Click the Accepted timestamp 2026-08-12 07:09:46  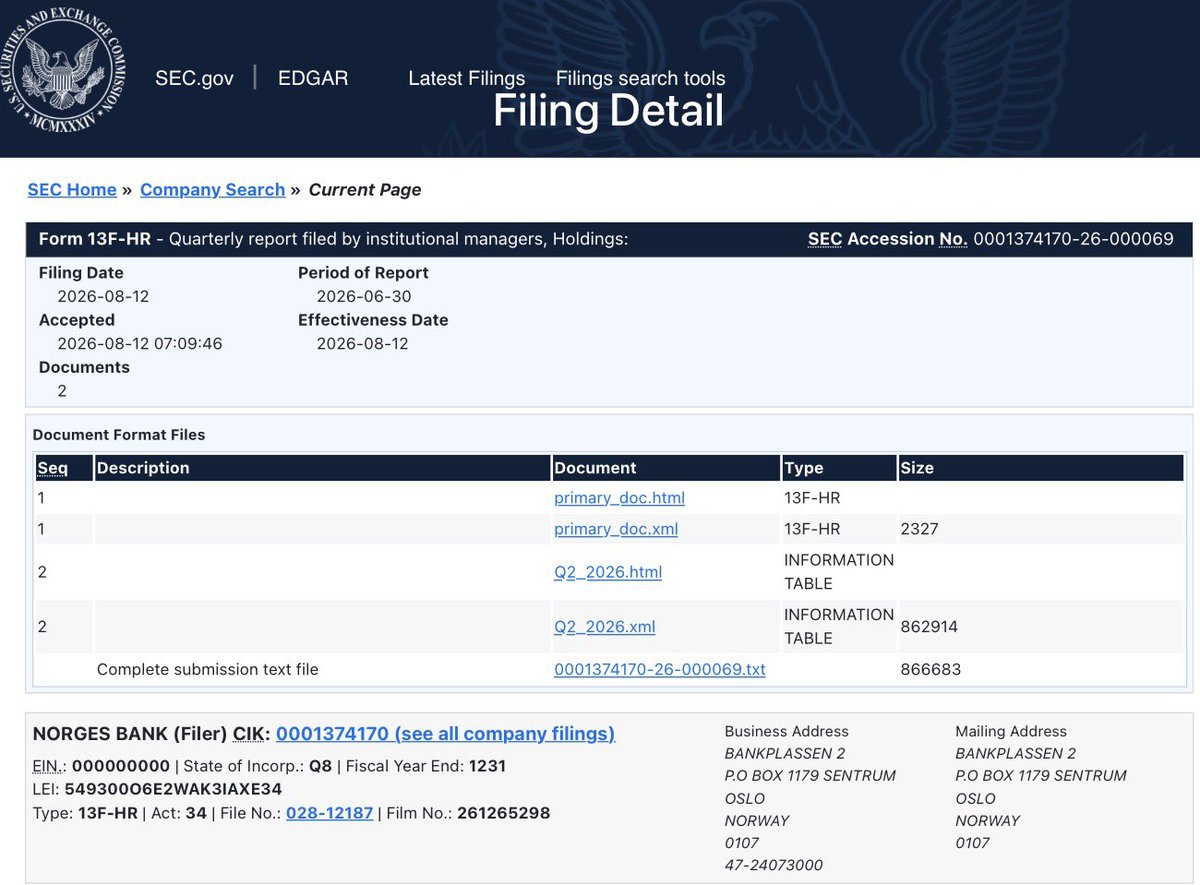(x=140, y=344)
